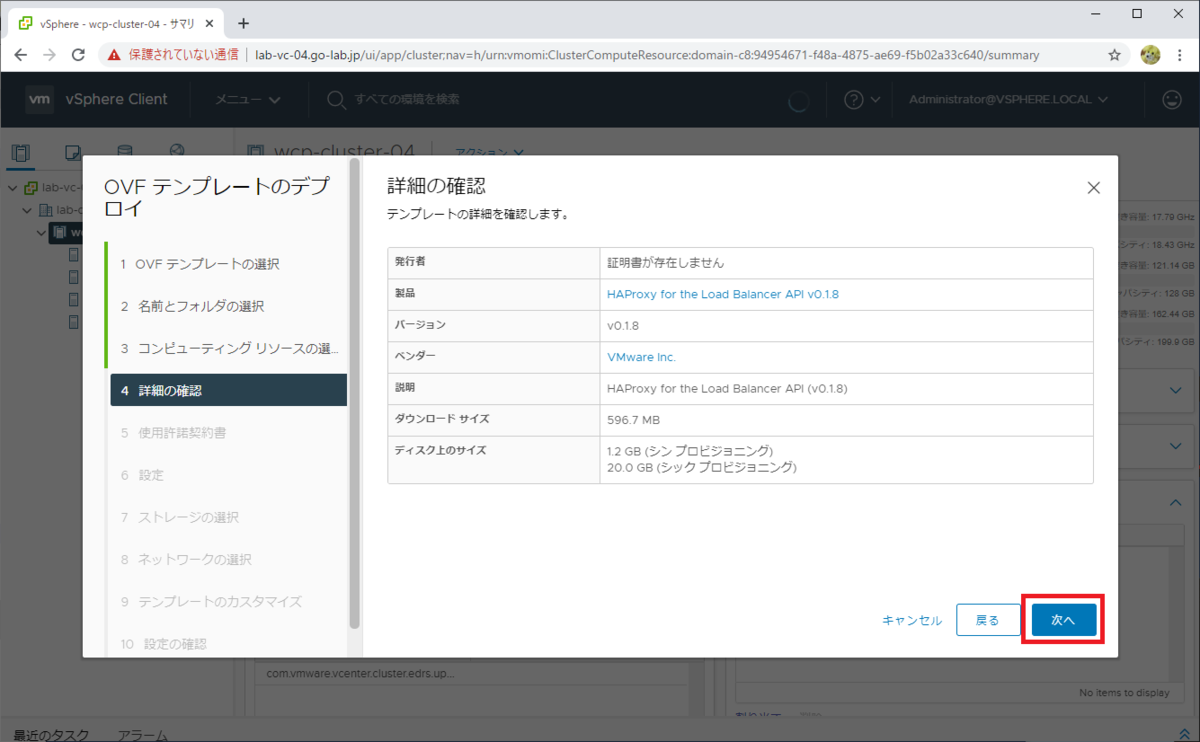Click キャンセル to cancel the wizard
Viewport: 1200px width, 742px height.
pyautogui.click(x=911, y=620)
